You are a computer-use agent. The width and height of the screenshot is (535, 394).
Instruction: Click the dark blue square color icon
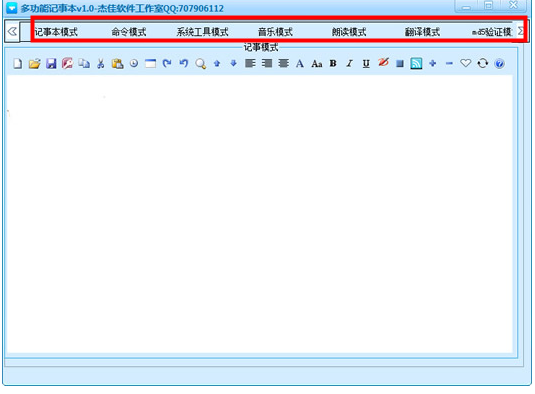[400, 63]
